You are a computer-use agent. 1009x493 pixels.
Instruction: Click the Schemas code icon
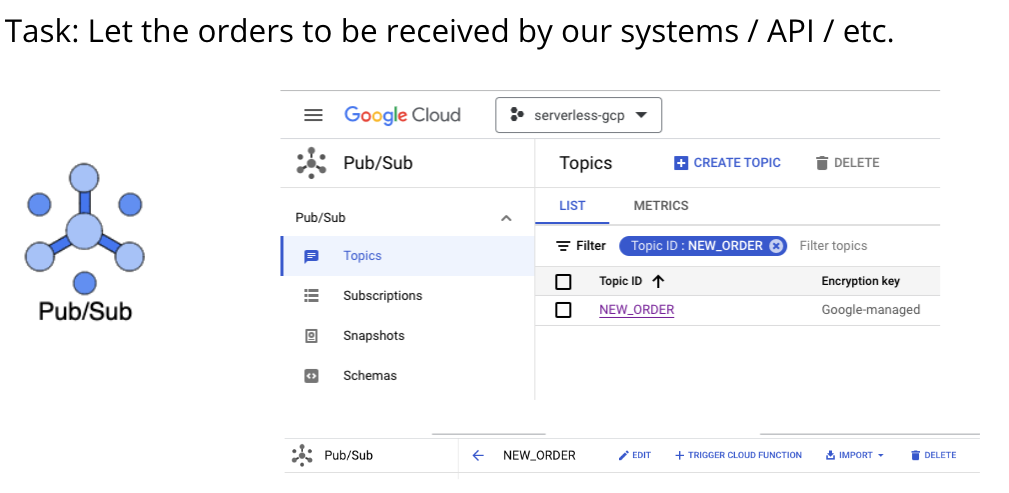(311, 376)
